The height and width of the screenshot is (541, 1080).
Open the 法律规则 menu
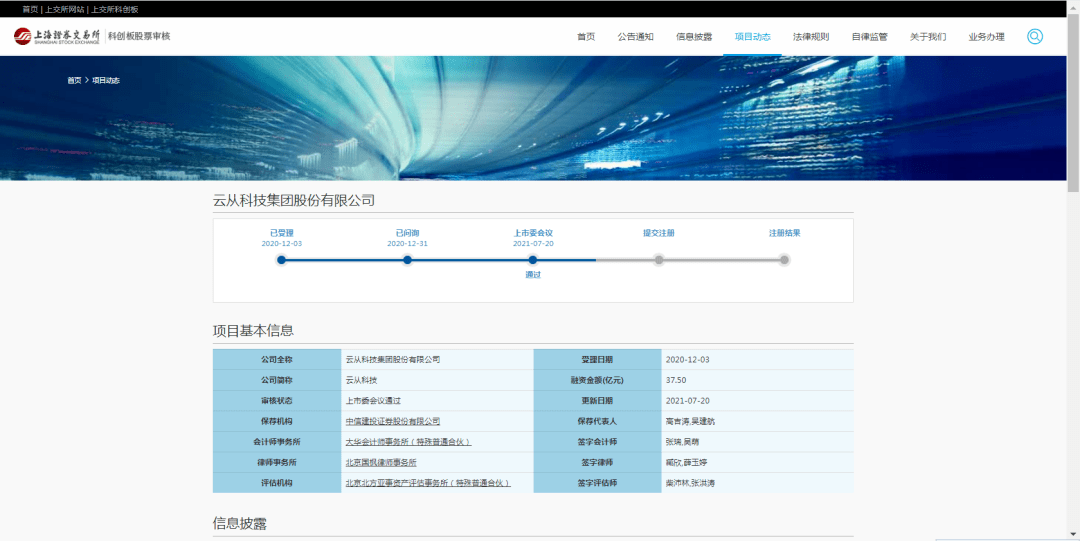(811, 37)
